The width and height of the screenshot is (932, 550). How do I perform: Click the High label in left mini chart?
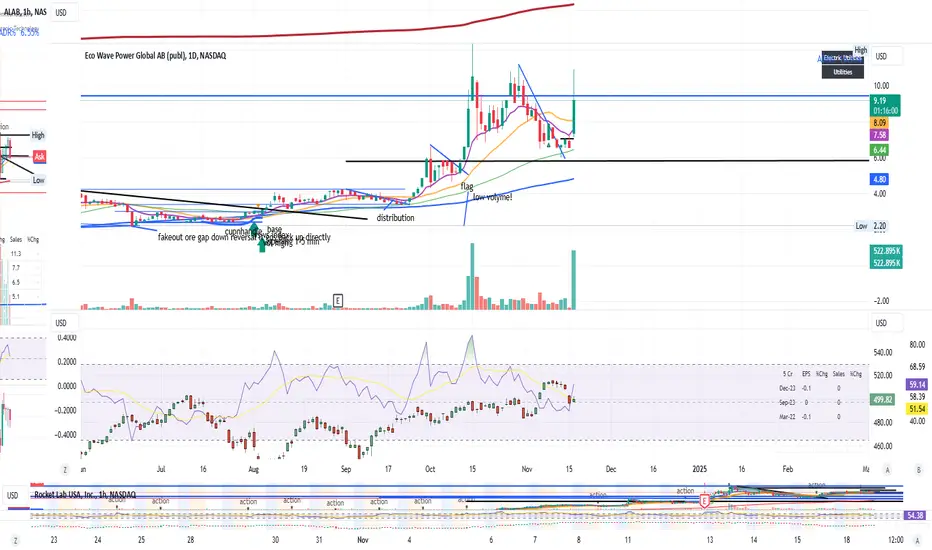38,135
